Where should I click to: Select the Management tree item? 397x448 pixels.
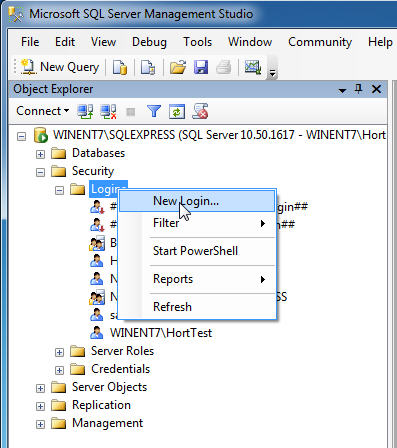(107, 423)
